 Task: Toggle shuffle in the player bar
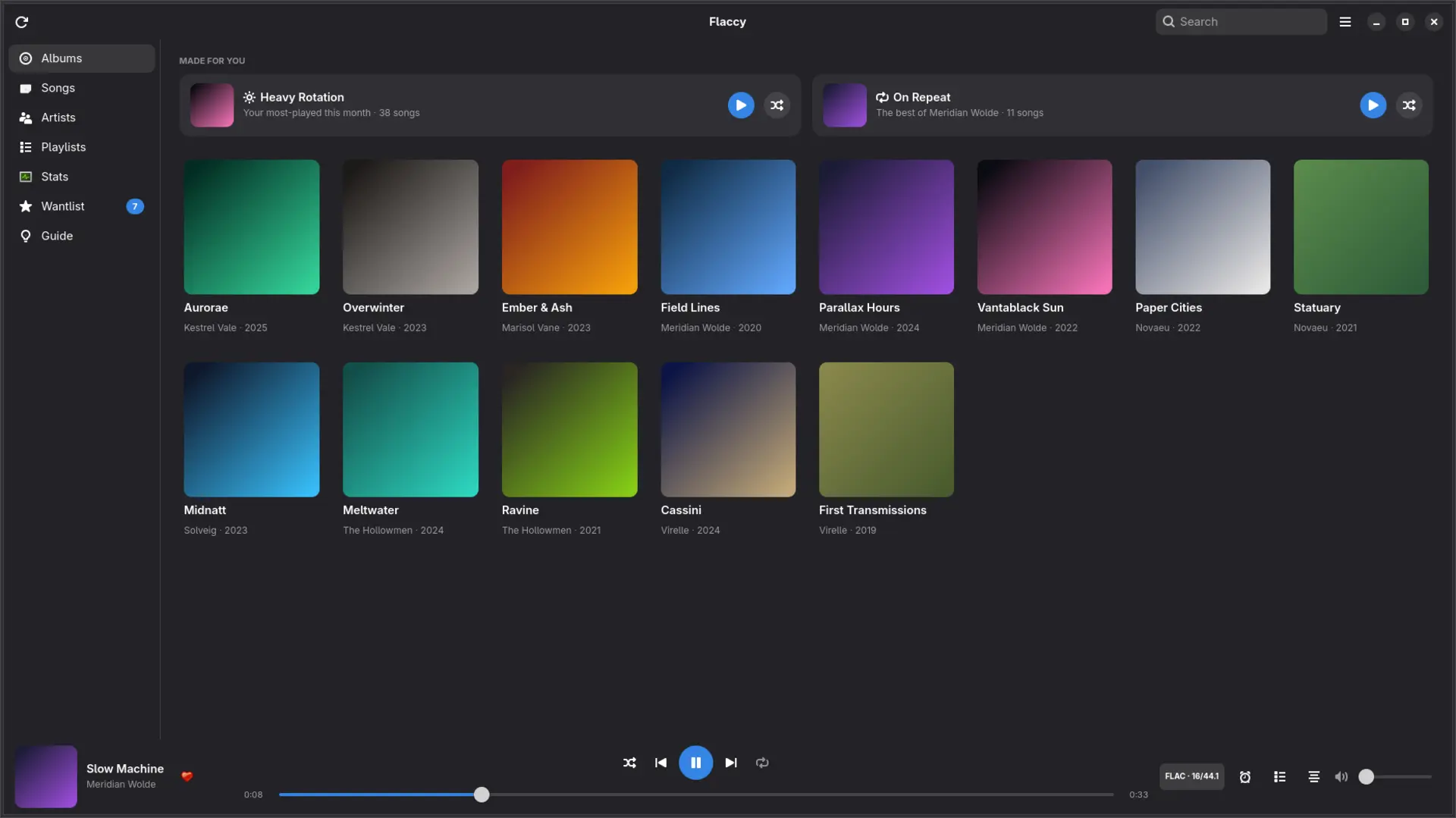[x=629, y=763]
